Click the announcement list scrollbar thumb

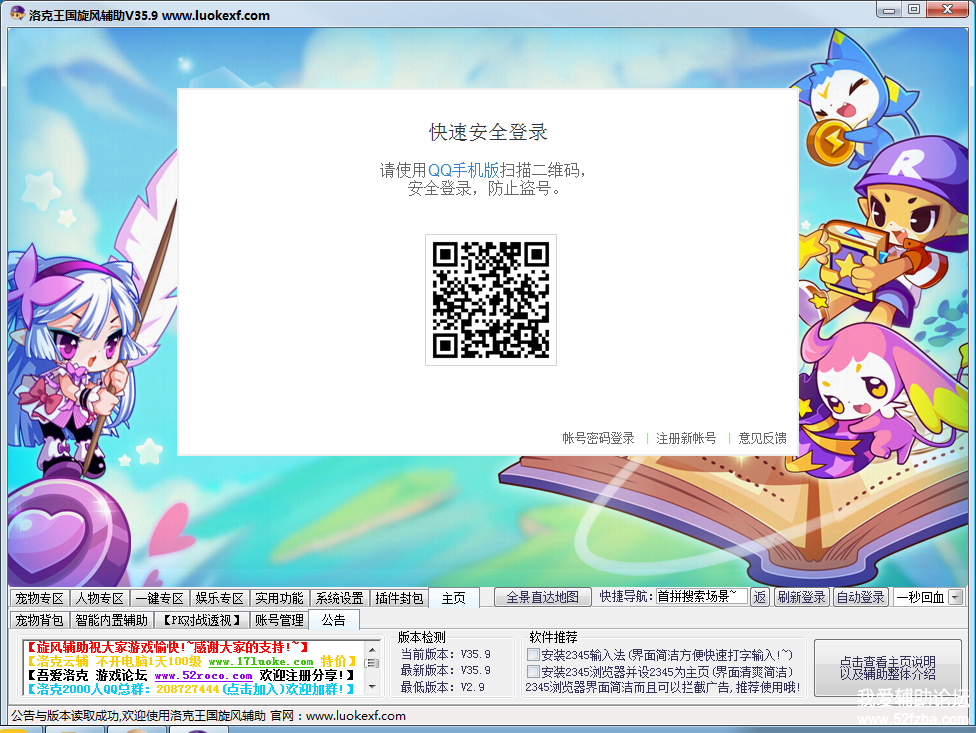coord(372,663)
